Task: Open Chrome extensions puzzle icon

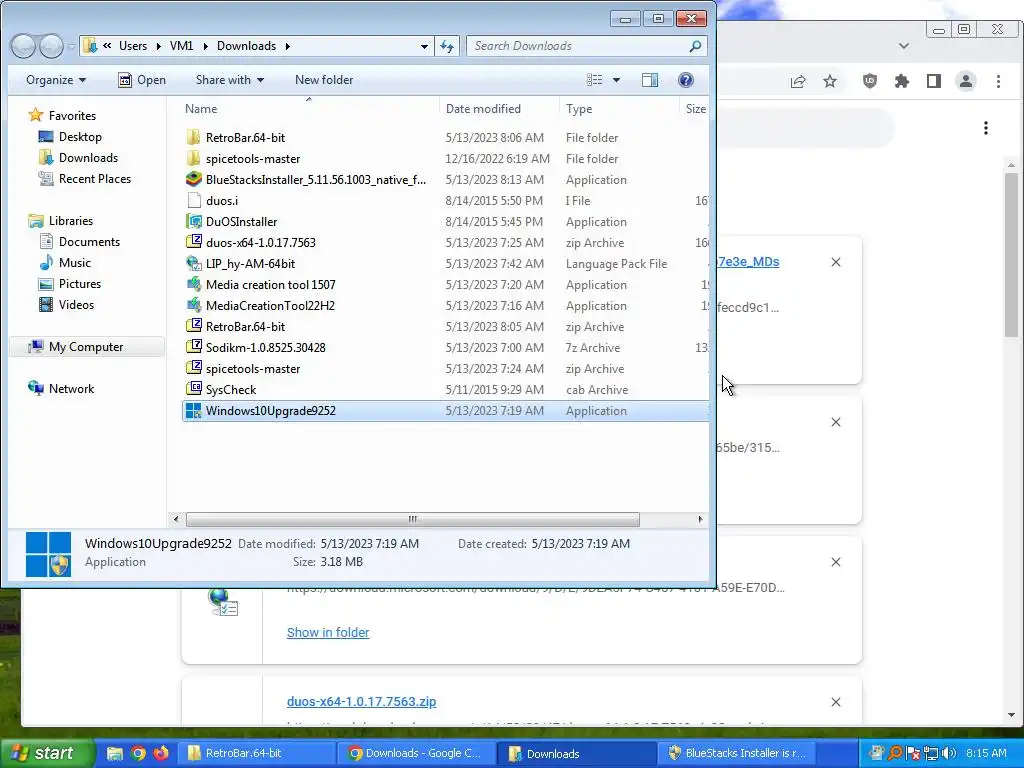Action: [902, 82]
